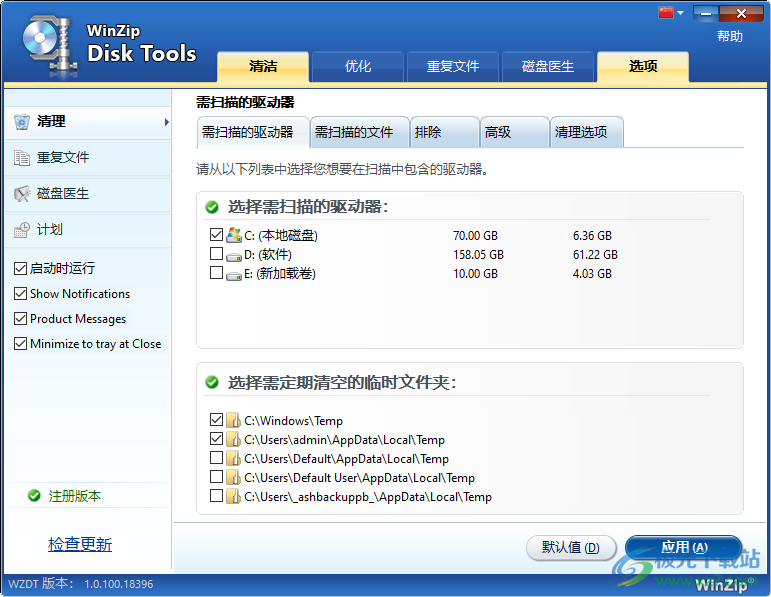The height and width of the screenshot is (597, 771).
Task: Click the WinZip Disk Tools logo icon
Action: click(50, 46)
